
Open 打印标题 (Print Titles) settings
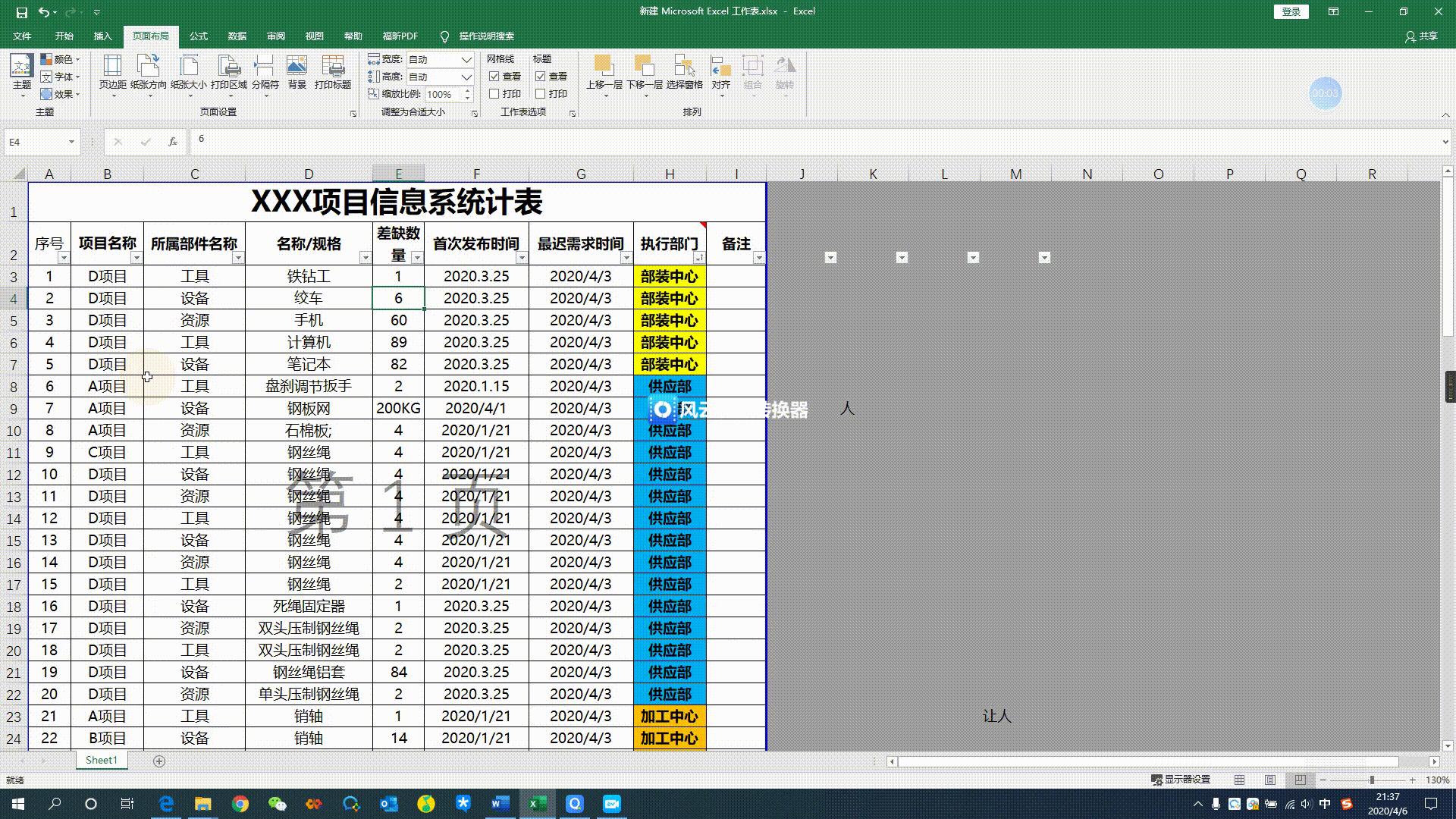click(x=334, y=74)
